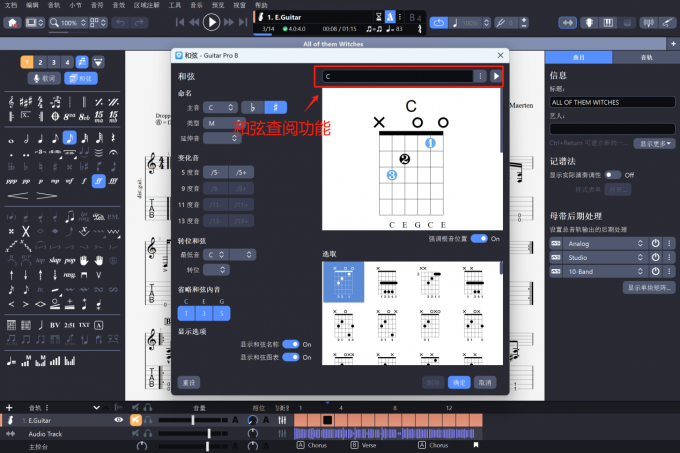Open the chord type M dropdown
This screenshot has width=680, height=453.
[223, 123]
